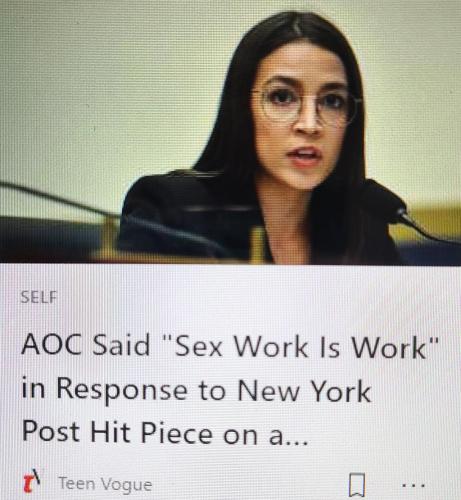The width and height of the screenshot is (461, 500).
Task: Tap the Teen Vogue source name text
Action: (105, 484)
